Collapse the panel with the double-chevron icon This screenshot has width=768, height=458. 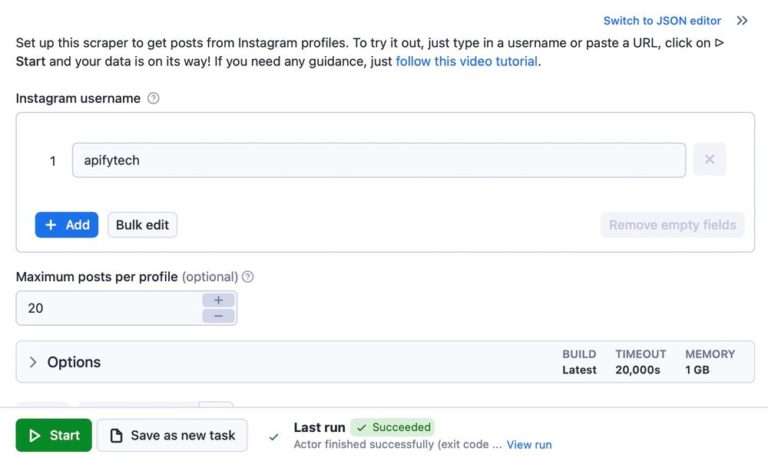coord(742,20)
